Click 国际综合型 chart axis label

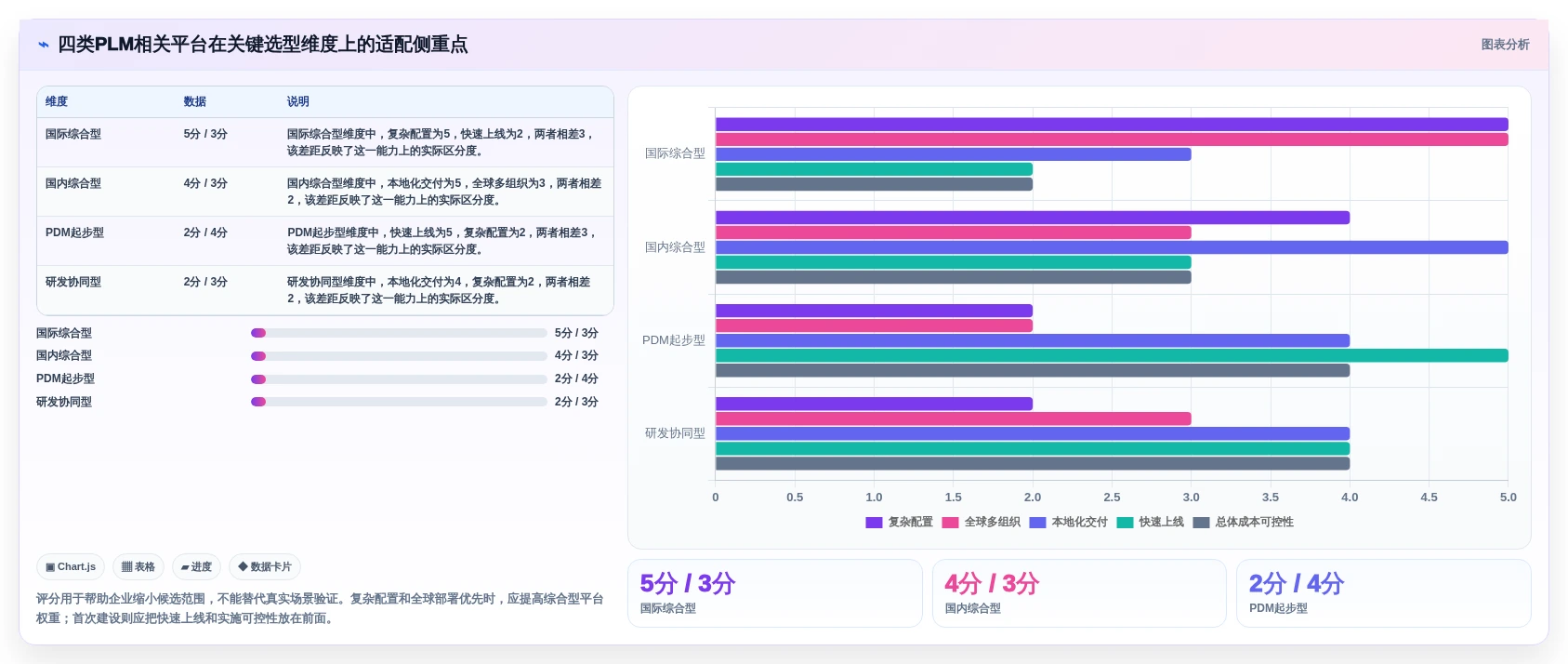click(x=675, y=153)
